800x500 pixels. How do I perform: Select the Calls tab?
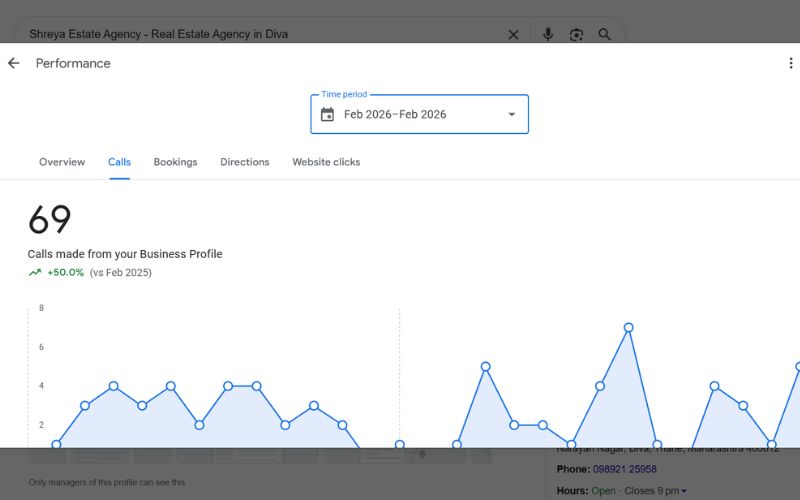119,162
